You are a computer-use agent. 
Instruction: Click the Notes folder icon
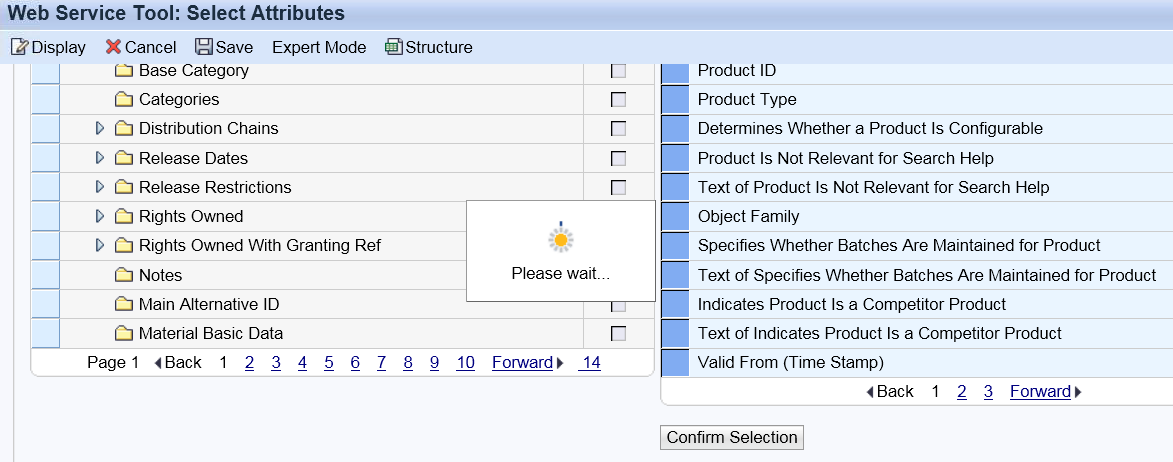pos(124,275)
